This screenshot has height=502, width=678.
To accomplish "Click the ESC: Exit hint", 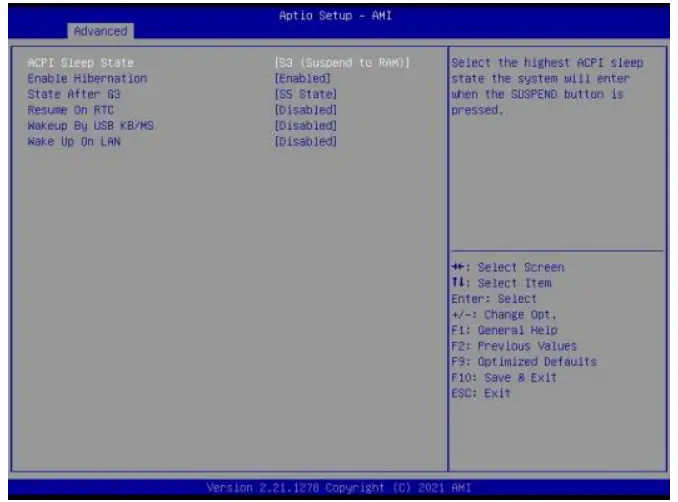I will (x=481, y=393).
